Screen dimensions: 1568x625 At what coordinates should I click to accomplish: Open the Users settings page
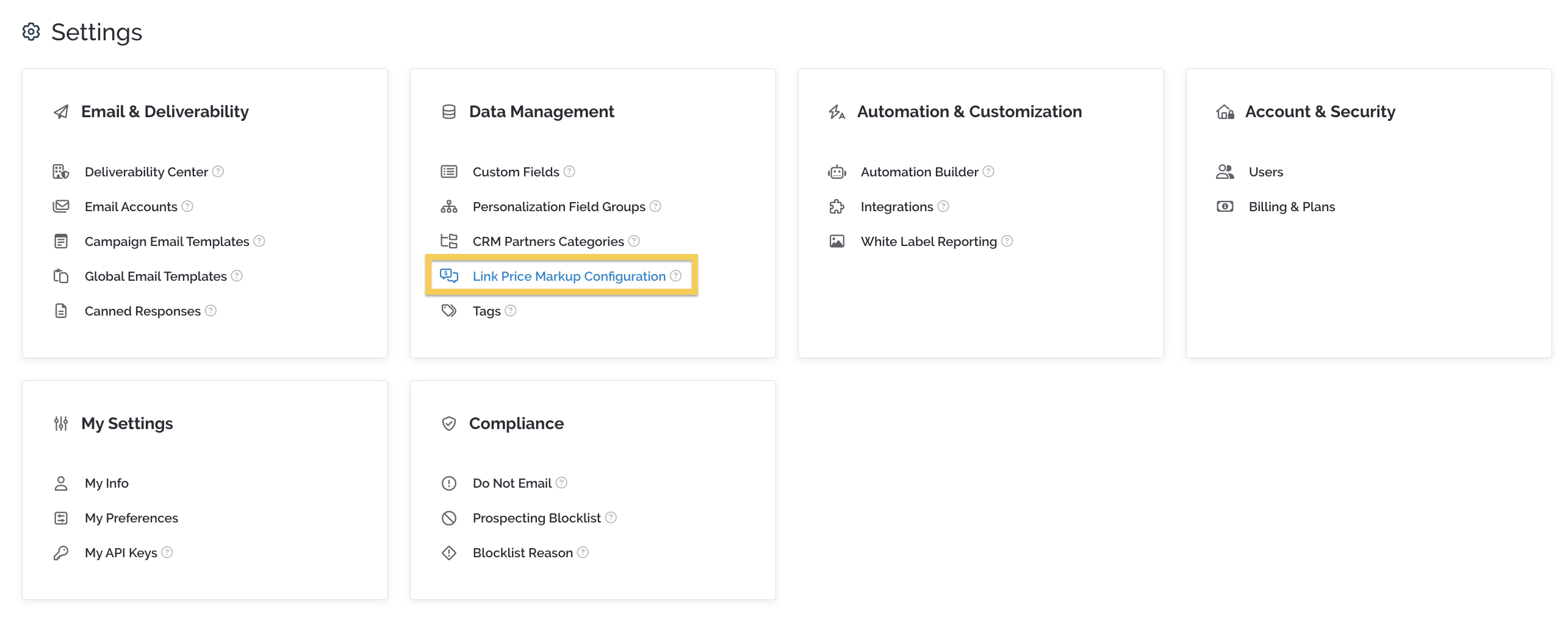click(1266, 172)
